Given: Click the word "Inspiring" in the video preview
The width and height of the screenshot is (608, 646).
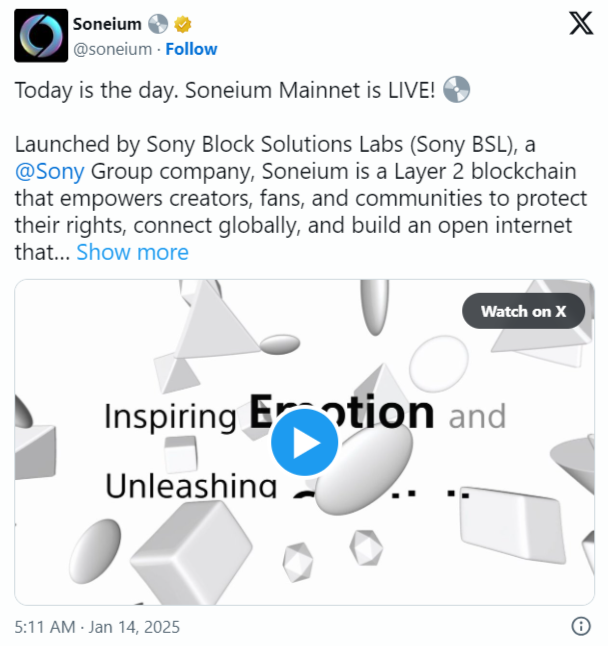Looking at the screenshot, I should tap(170, 415).
